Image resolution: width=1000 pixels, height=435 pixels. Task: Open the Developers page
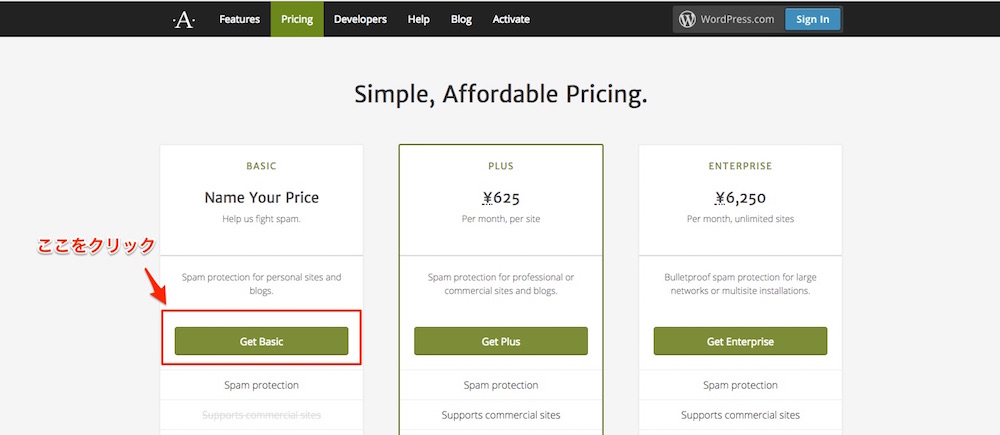click(x=360, y=19)
